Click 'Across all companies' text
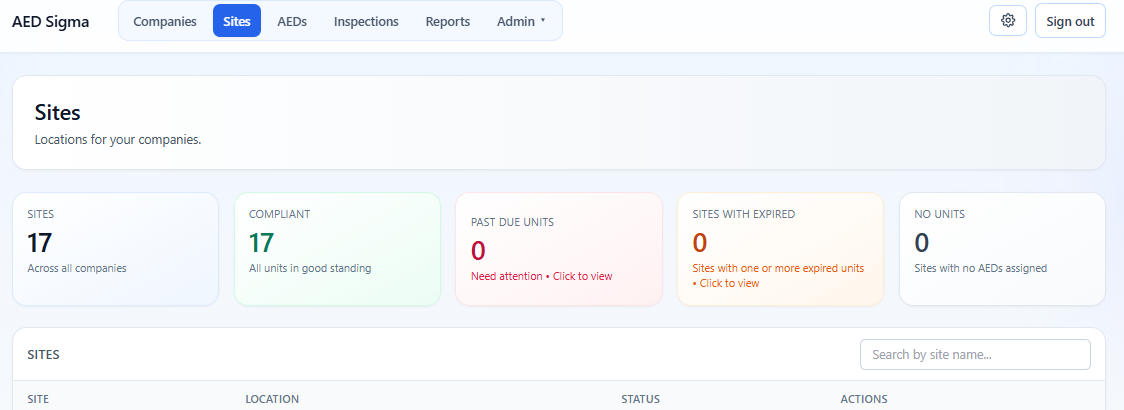Viewport: 1124px width, 410px height. point(77,268)
